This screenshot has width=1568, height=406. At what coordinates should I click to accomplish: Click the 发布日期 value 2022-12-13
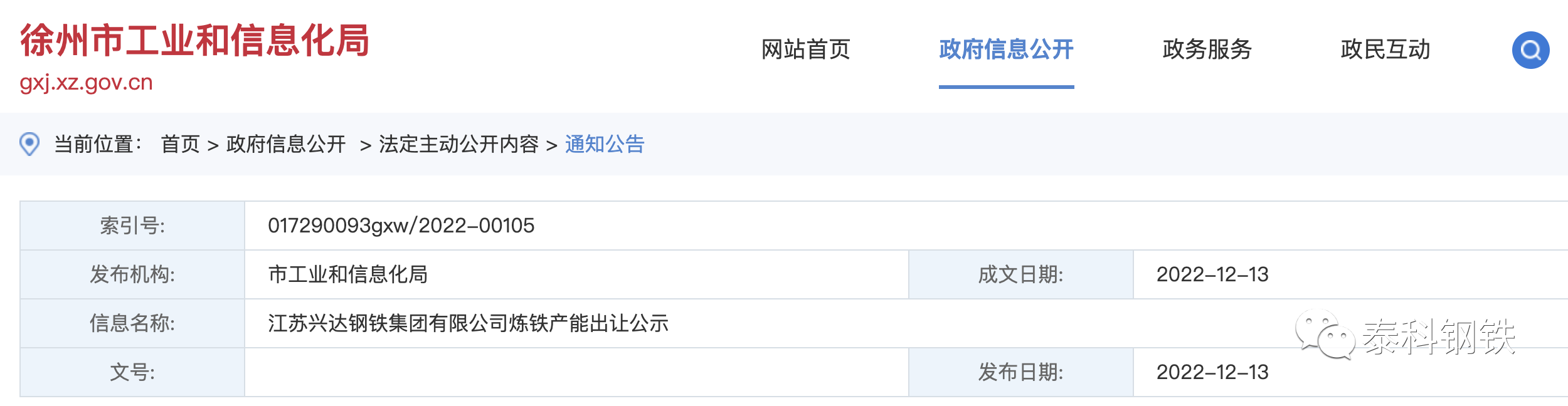tap(1212, 372)
